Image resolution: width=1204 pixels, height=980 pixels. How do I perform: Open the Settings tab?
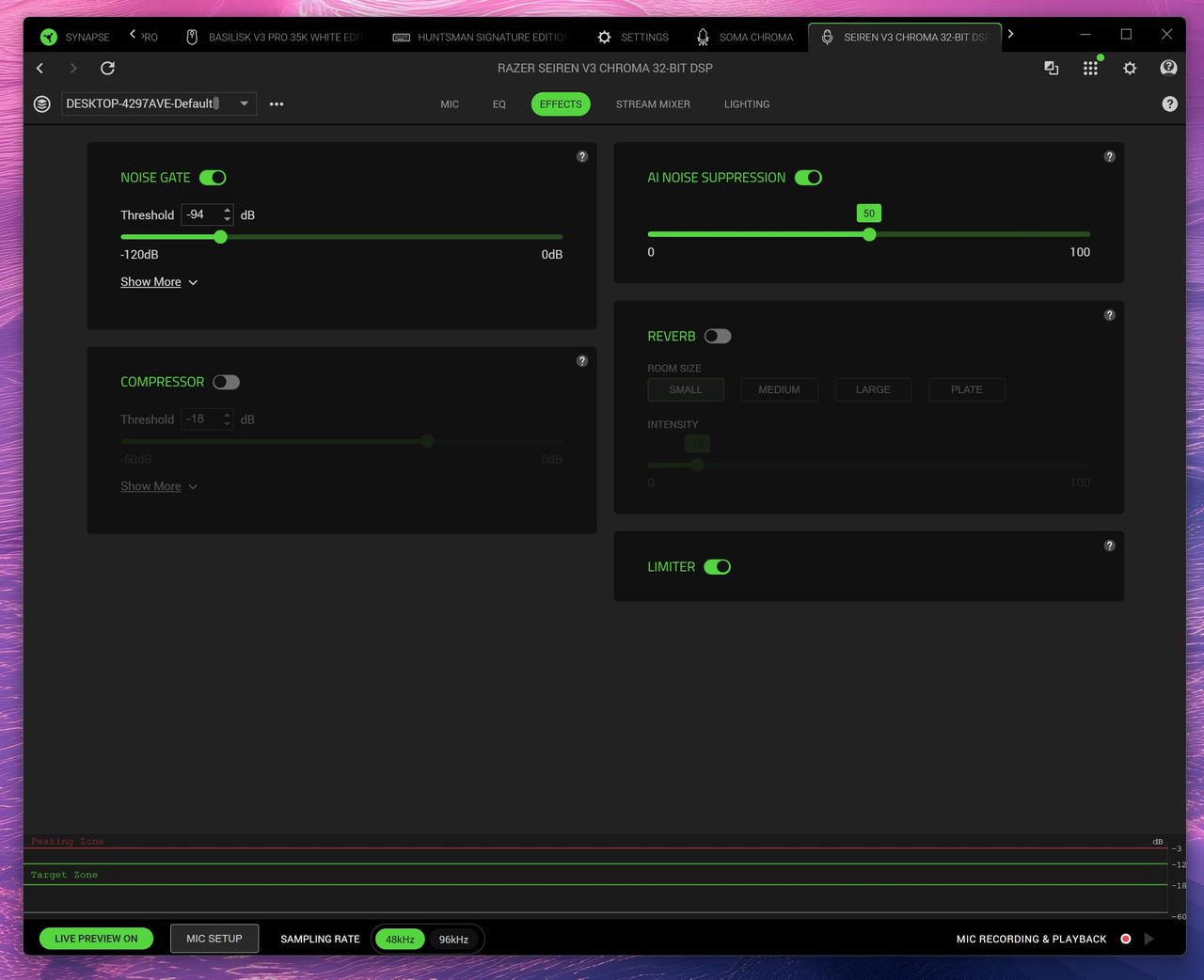click(x=632, y=37)
